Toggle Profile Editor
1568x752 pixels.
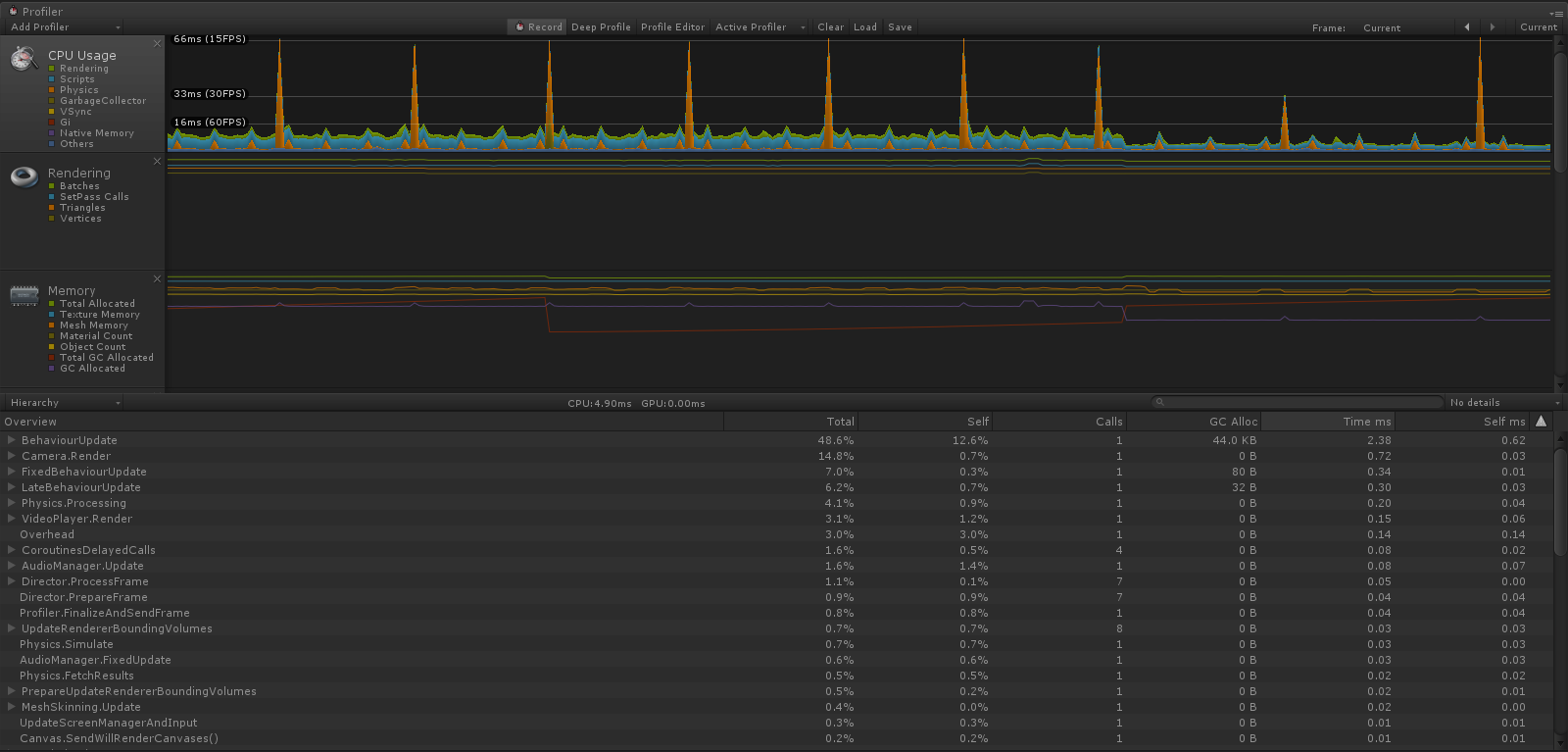point(672,27)
